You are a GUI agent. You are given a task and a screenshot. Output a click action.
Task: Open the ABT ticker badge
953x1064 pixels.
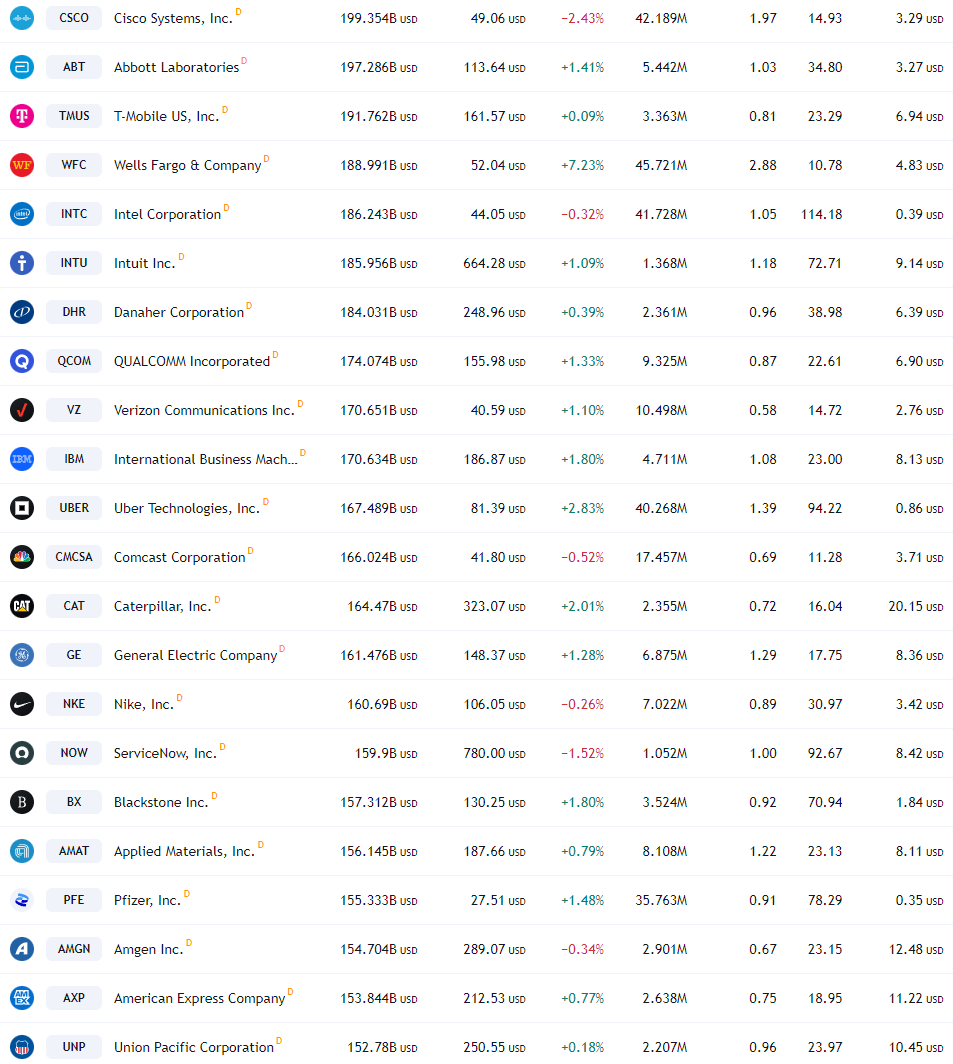74,66
